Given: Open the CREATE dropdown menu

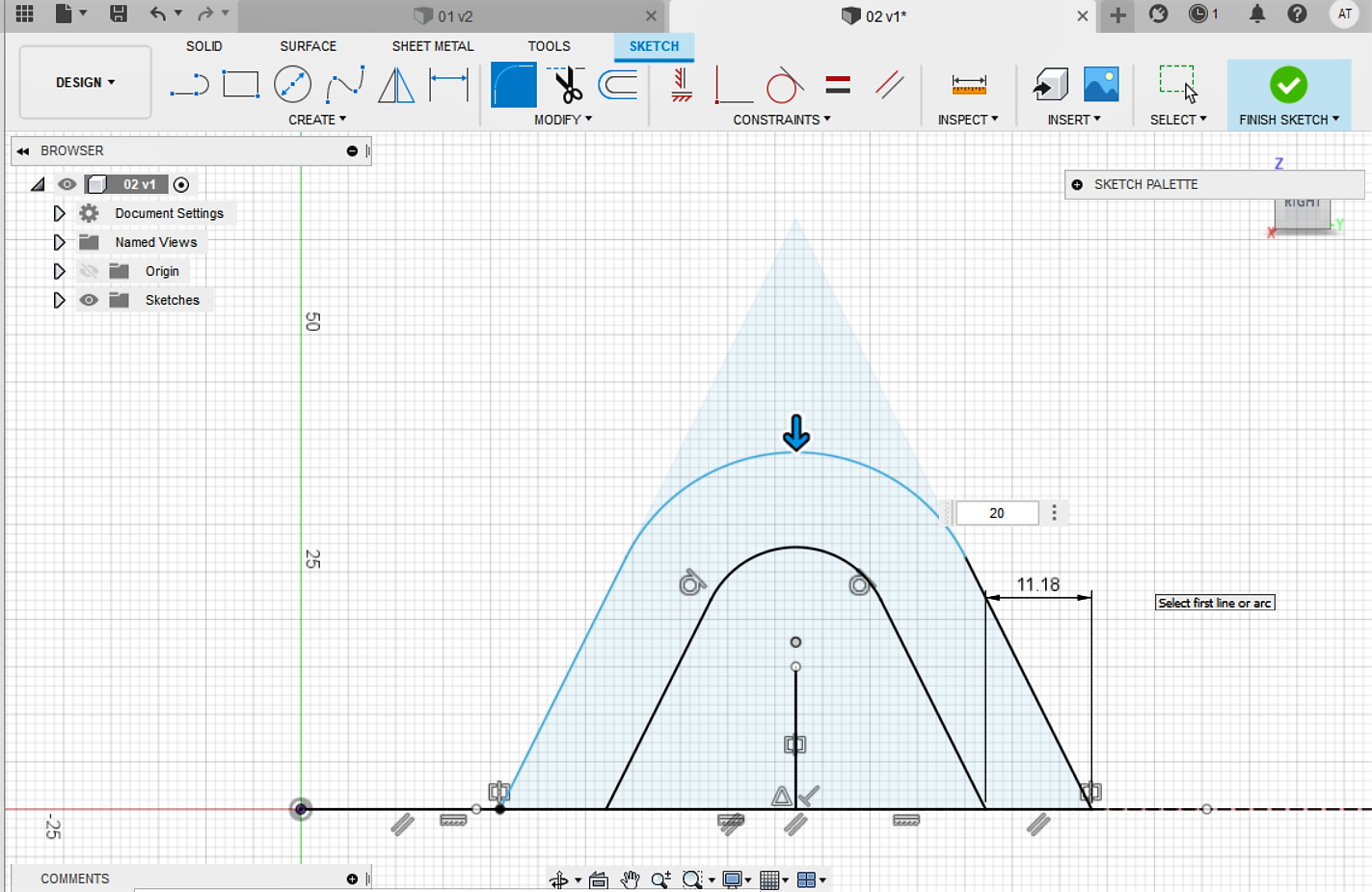Looking at the screenshot, I should pyautogui.click(x=317, y=120).
